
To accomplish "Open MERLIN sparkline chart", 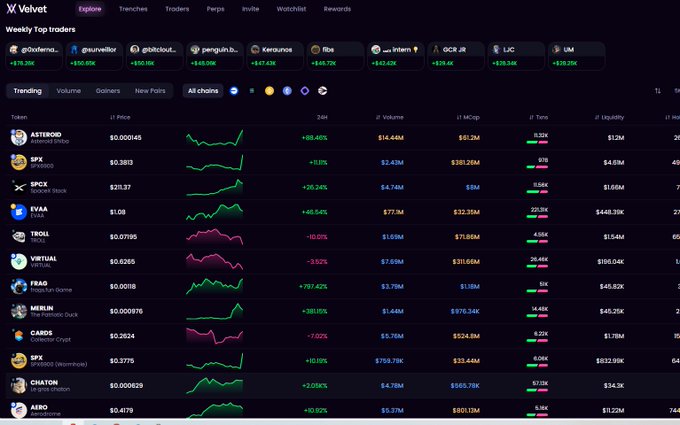I will 215,311.
